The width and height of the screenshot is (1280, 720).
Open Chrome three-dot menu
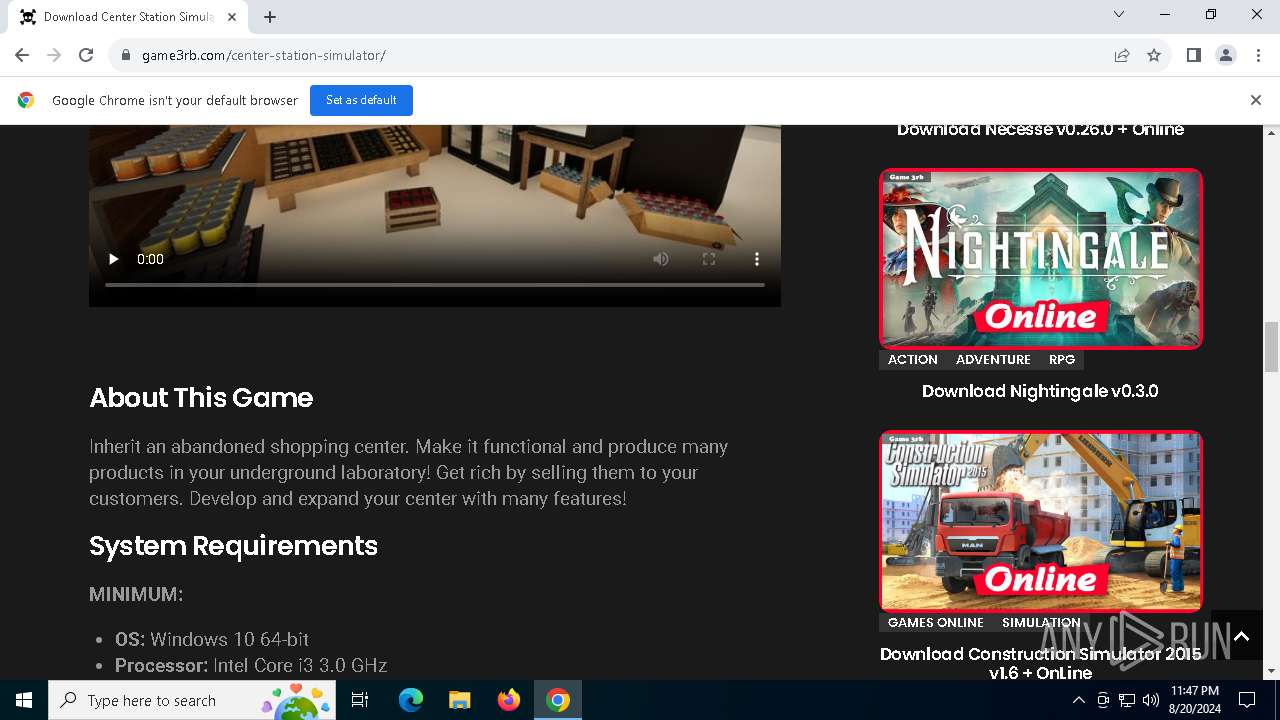(x=1258, y=55)
